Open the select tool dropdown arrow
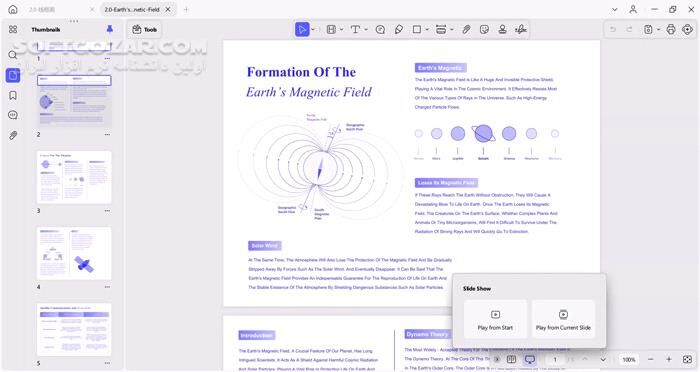 coord(313,29)
